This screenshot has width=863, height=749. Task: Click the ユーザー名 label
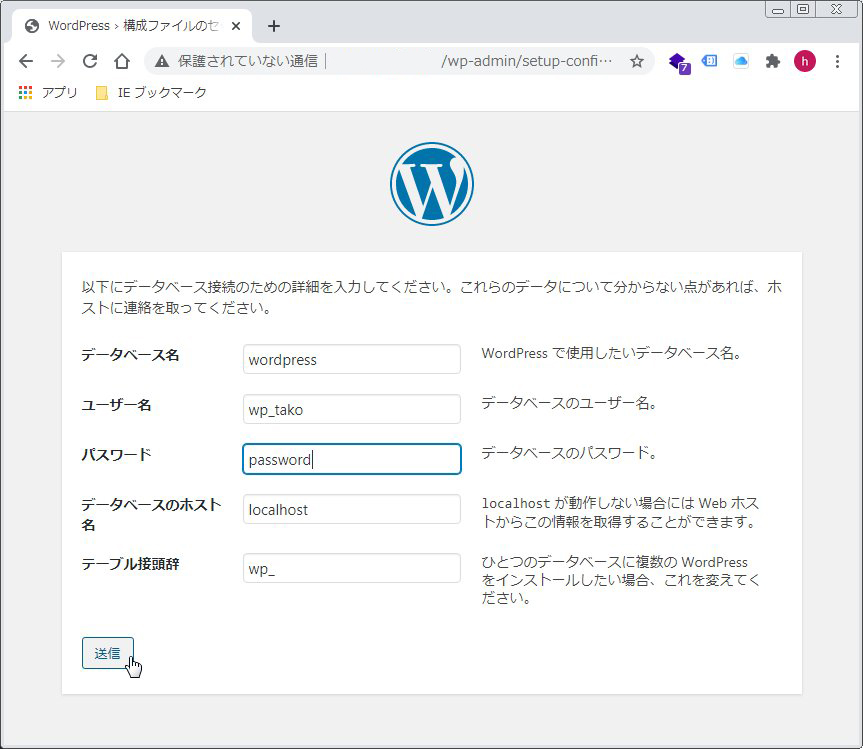[x=116, y=405]
